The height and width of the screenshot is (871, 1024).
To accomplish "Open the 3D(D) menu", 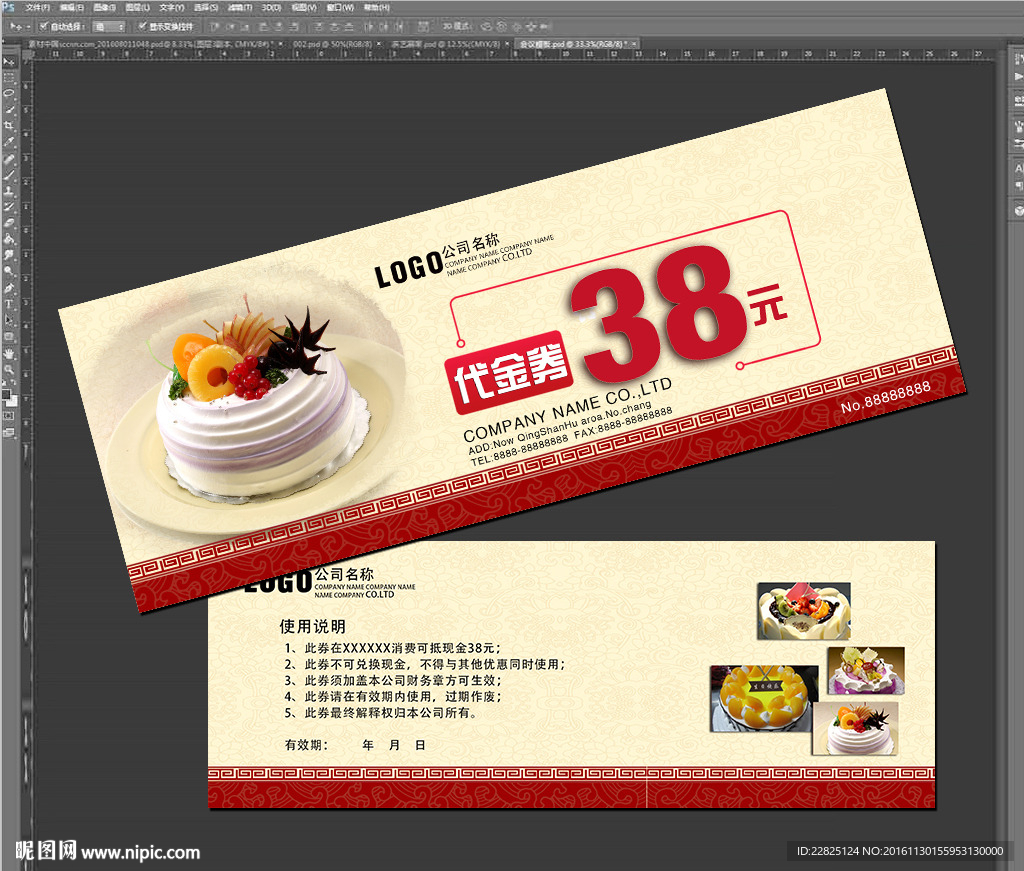I will coord(271,7).
